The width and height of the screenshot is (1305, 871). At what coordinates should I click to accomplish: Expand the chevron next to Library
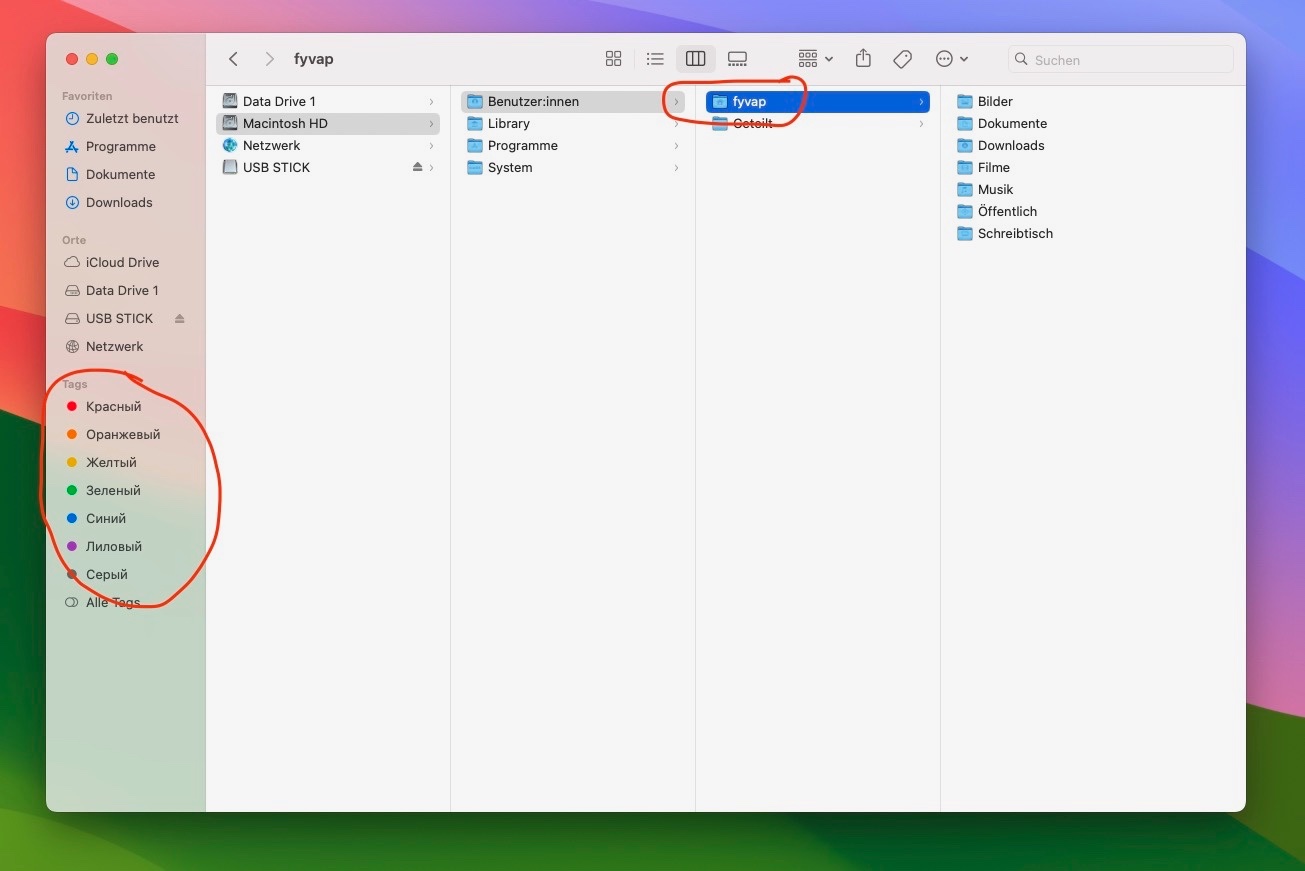676,123
